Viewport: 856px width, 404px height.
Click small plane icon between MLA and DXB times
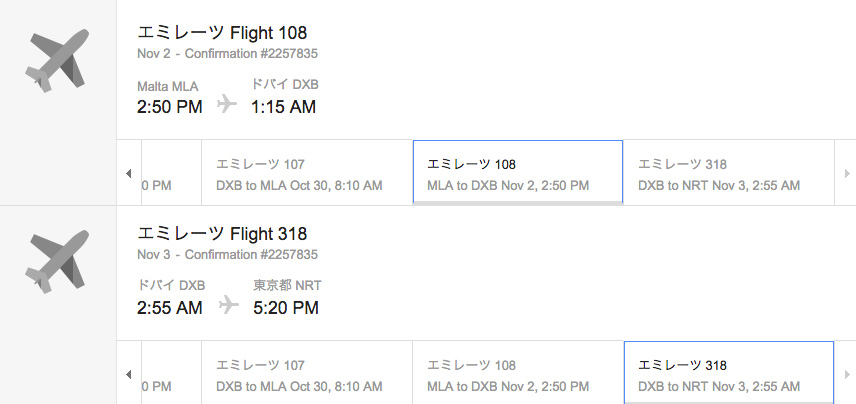point(227,105)
